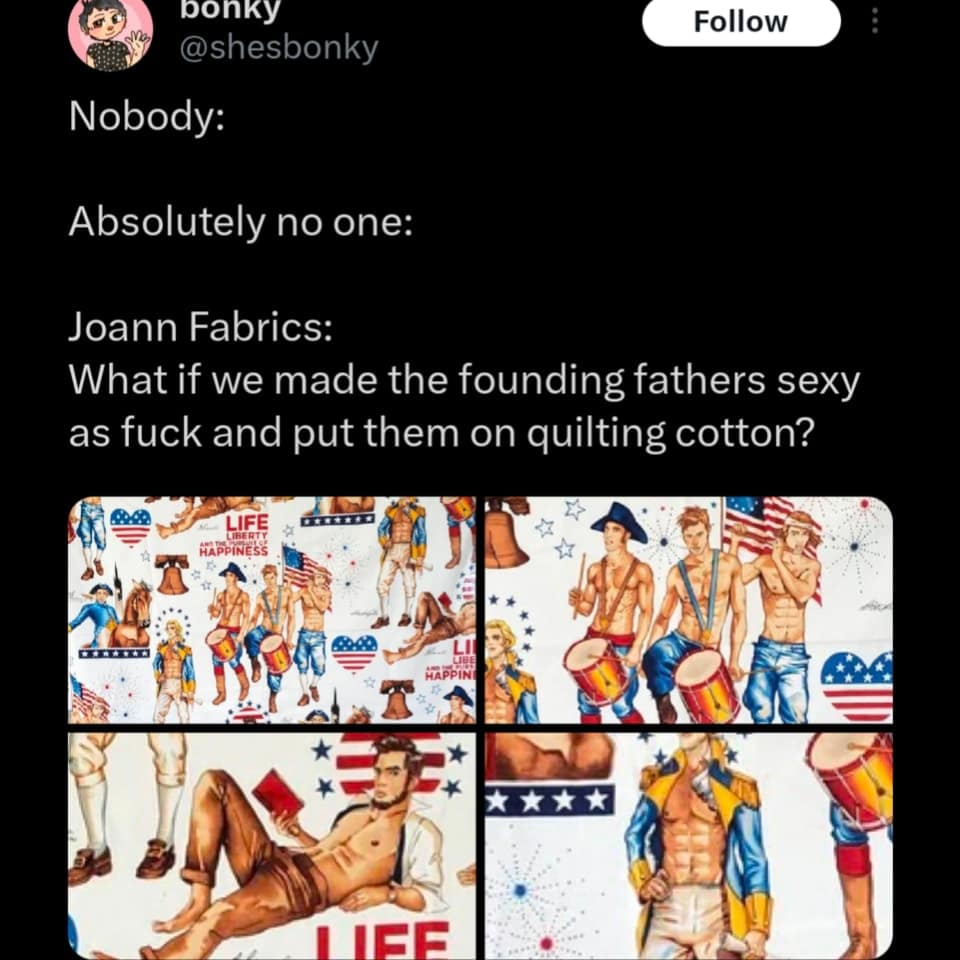Click the Follow button

(741, 22)
